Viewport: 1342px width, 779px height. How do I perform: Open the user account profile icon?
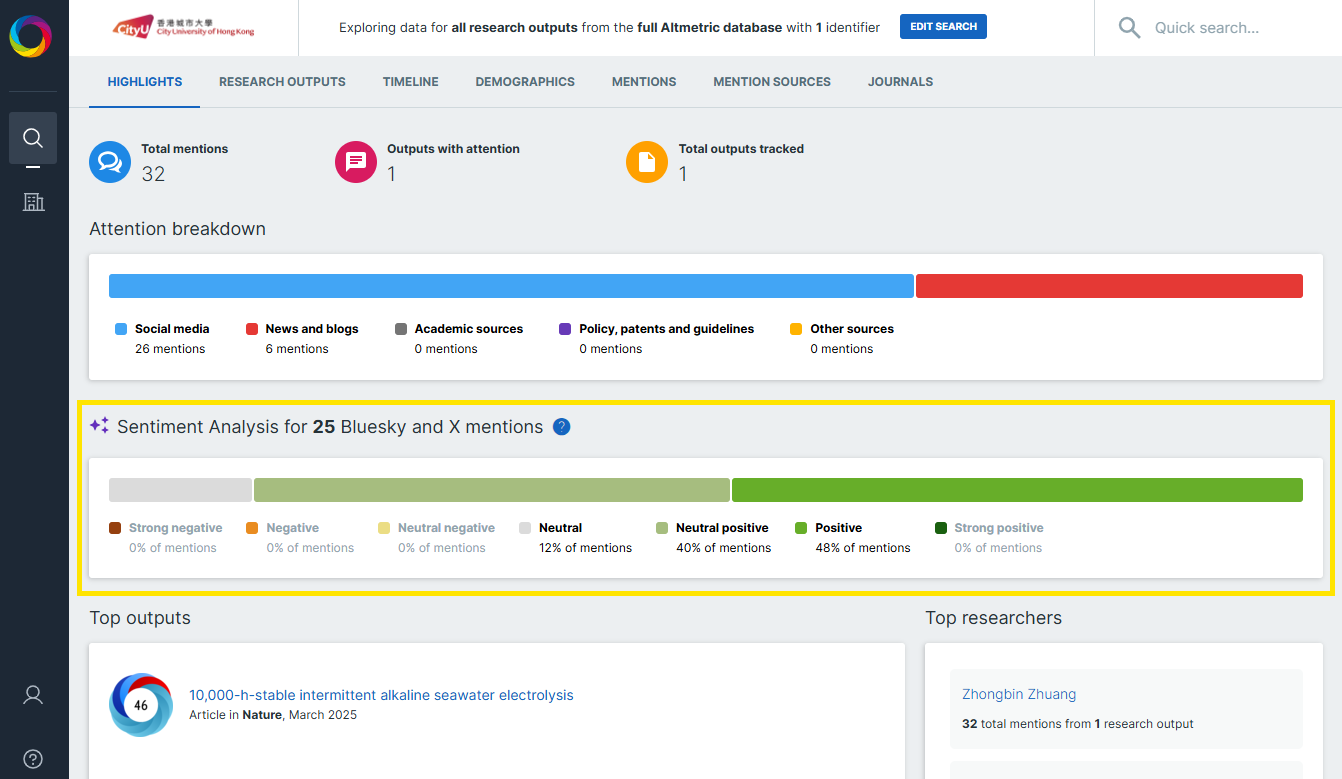pos(33,695)
